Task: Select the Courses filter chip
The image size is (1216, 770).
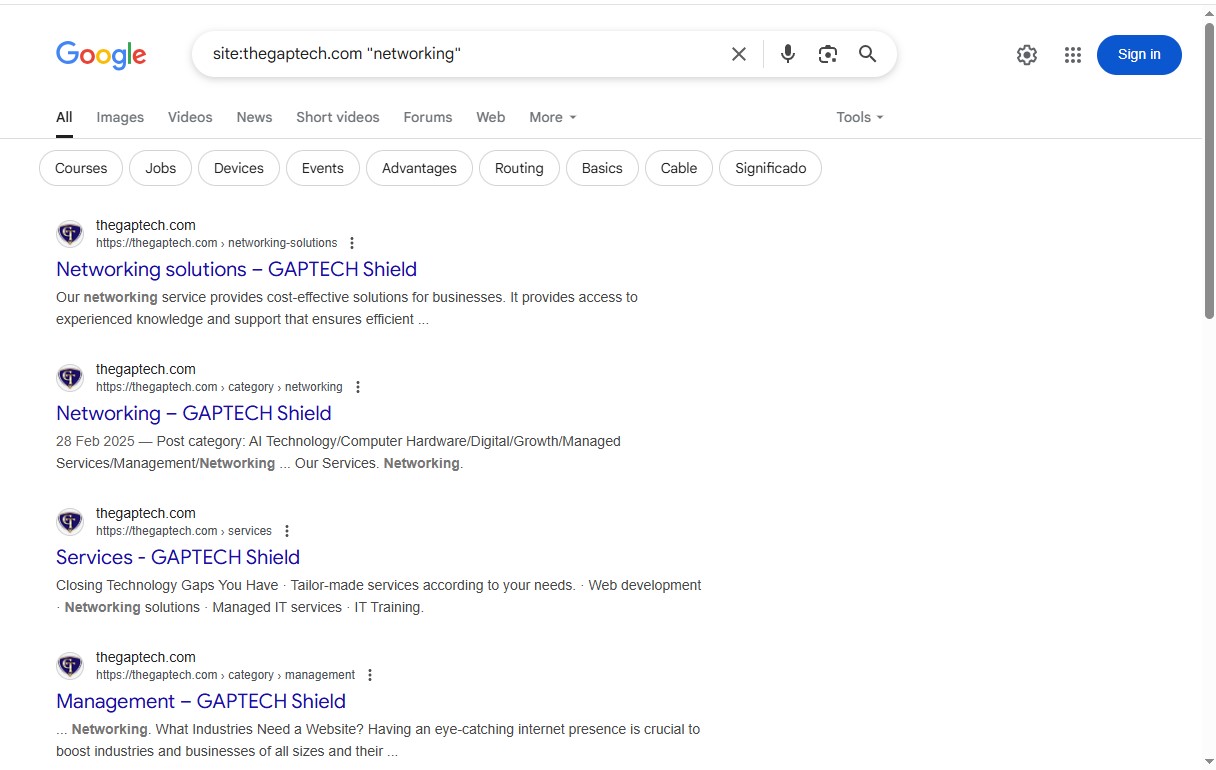Action: tap(81, 168)
